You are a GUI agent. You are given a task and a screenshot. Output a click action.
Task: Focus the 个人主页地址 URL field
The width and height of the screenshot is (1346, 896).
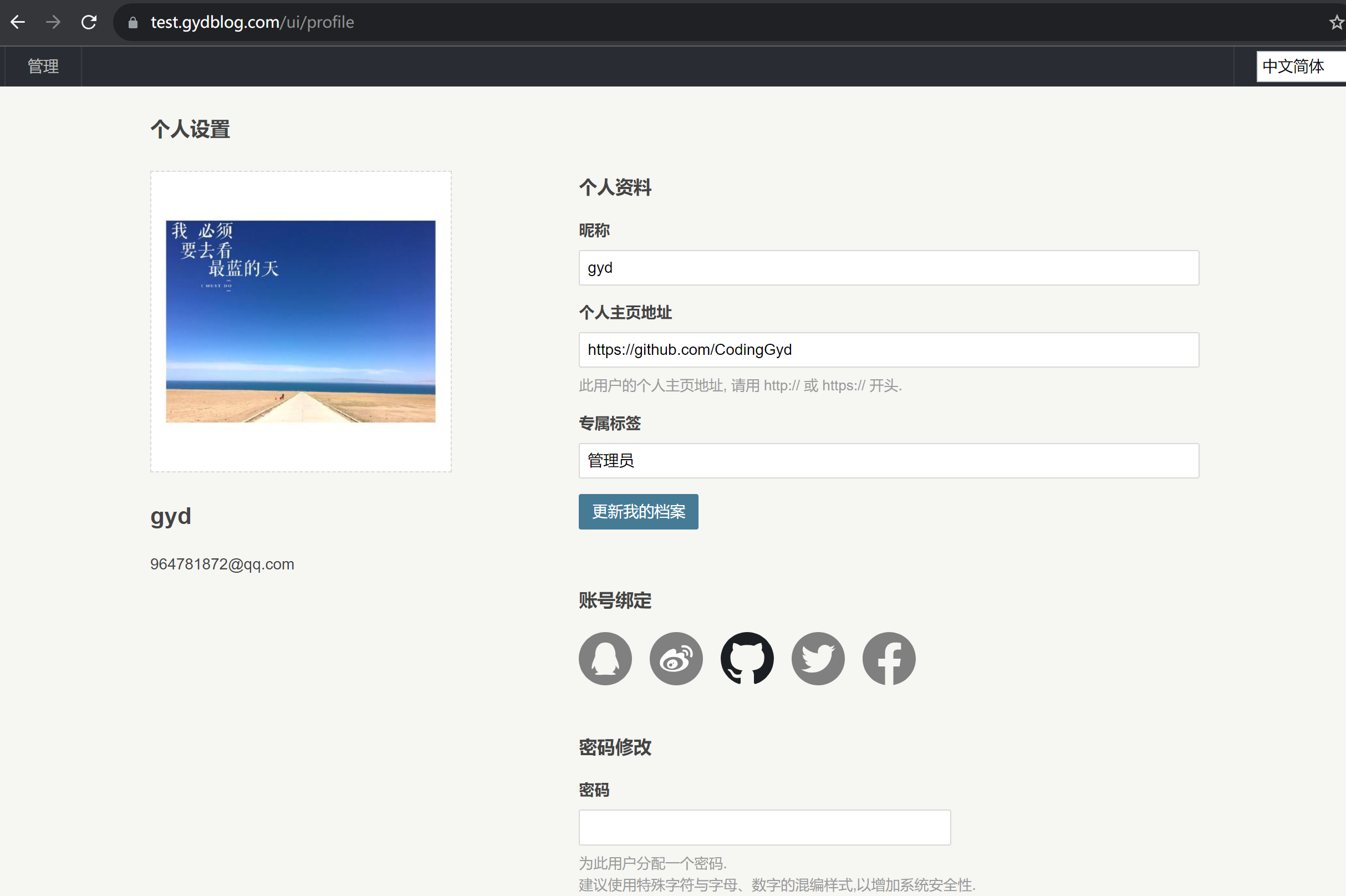[x=889, y=350]
